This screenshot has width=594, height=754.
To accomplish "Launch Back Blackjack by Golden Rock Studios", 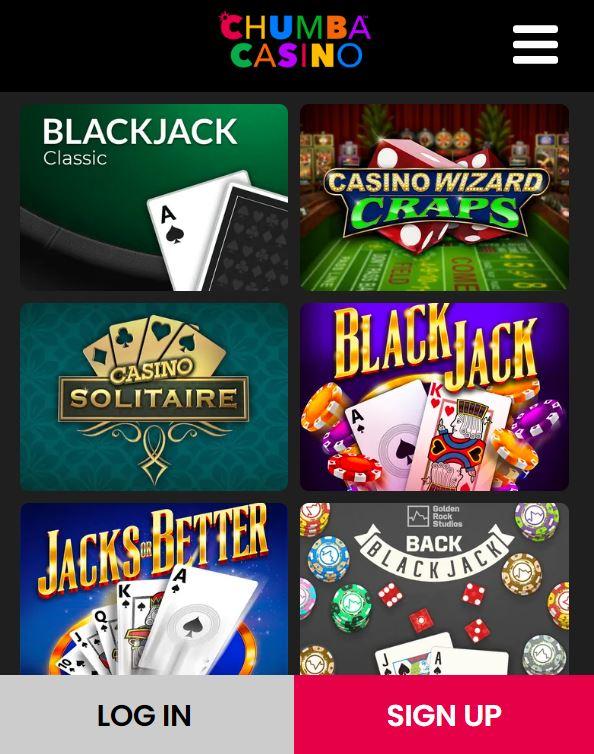I will (434, 589).
